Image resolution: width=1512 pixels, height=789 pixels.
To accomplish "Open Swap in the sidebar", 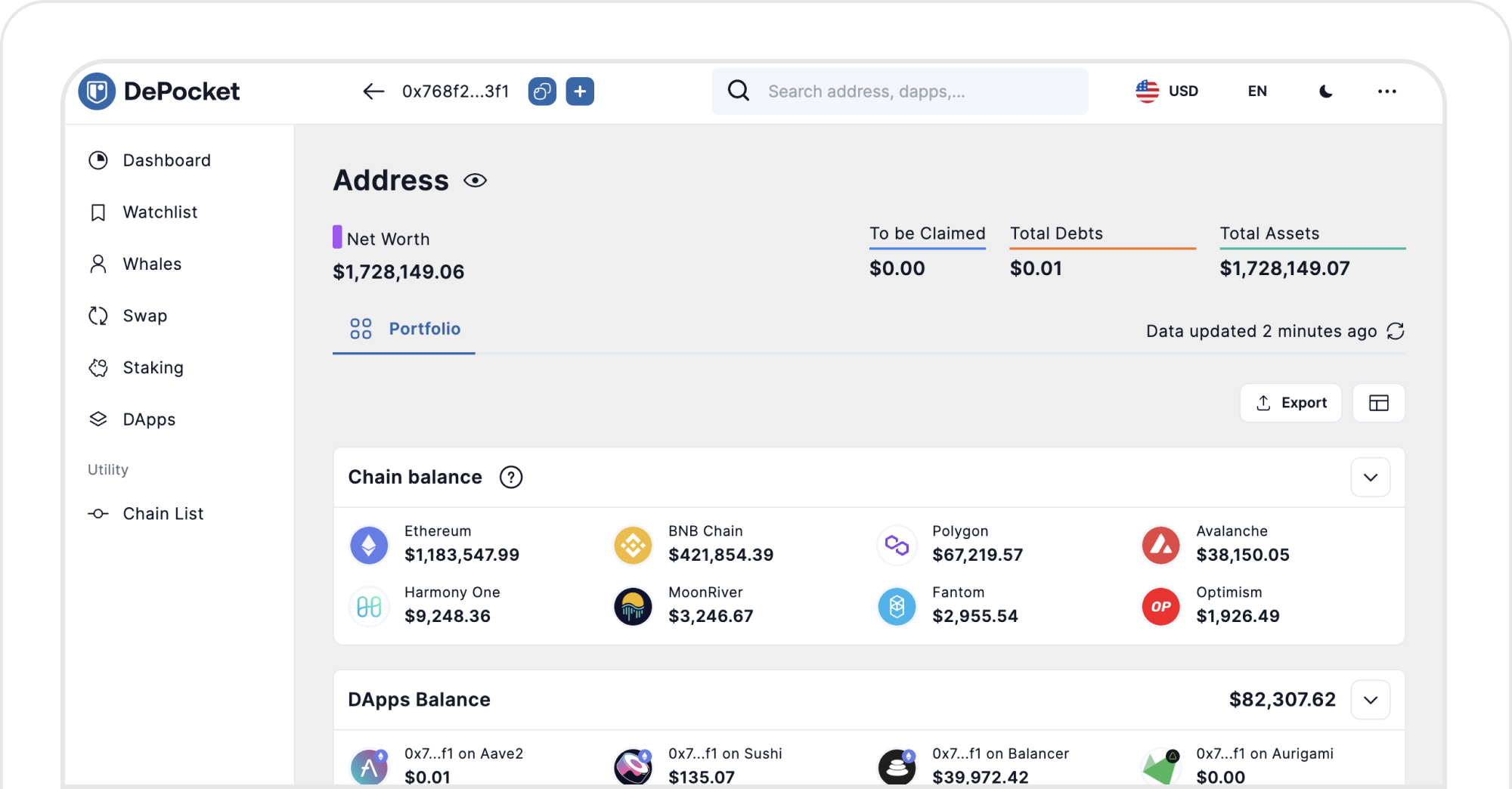I will pyautogui.click(x=128, y=316).
